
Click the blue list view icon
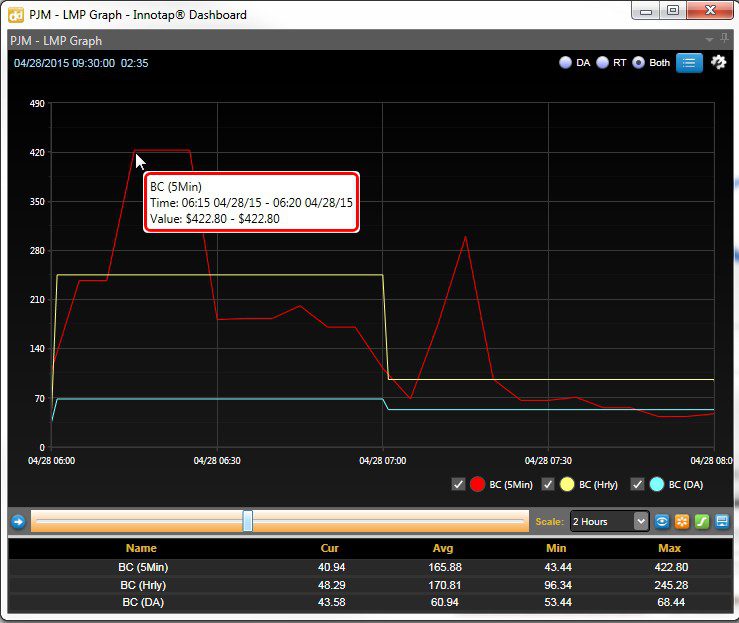click(689, 63)
